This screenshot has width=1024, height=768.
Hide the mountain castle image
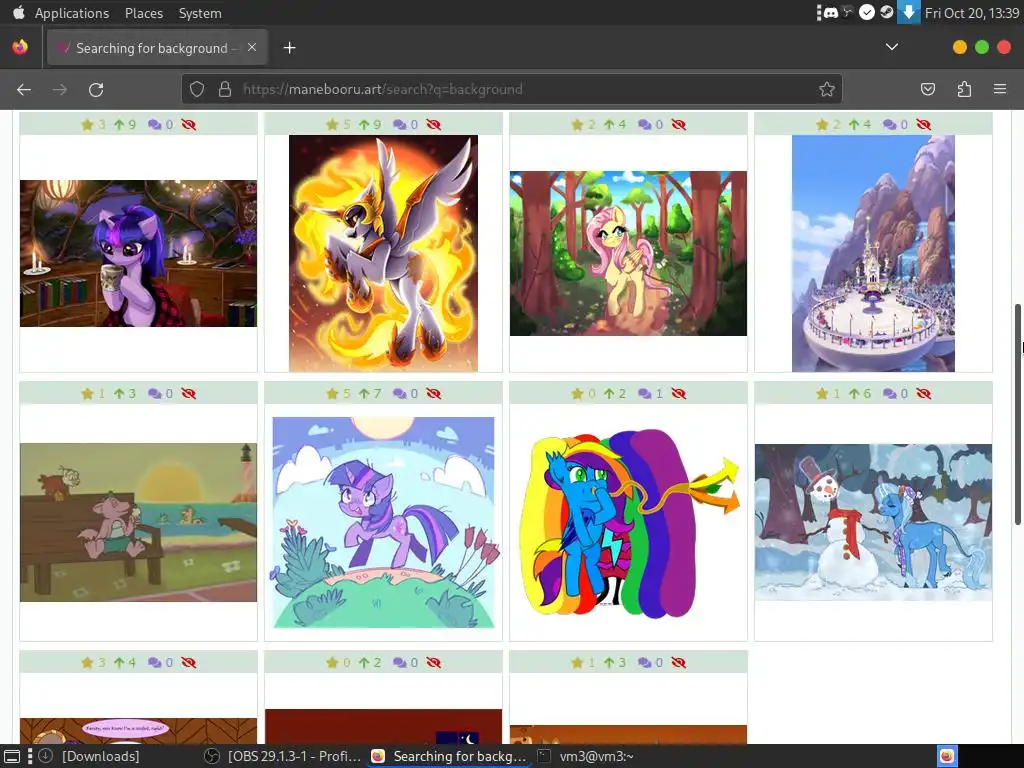[x=923, y=125]
